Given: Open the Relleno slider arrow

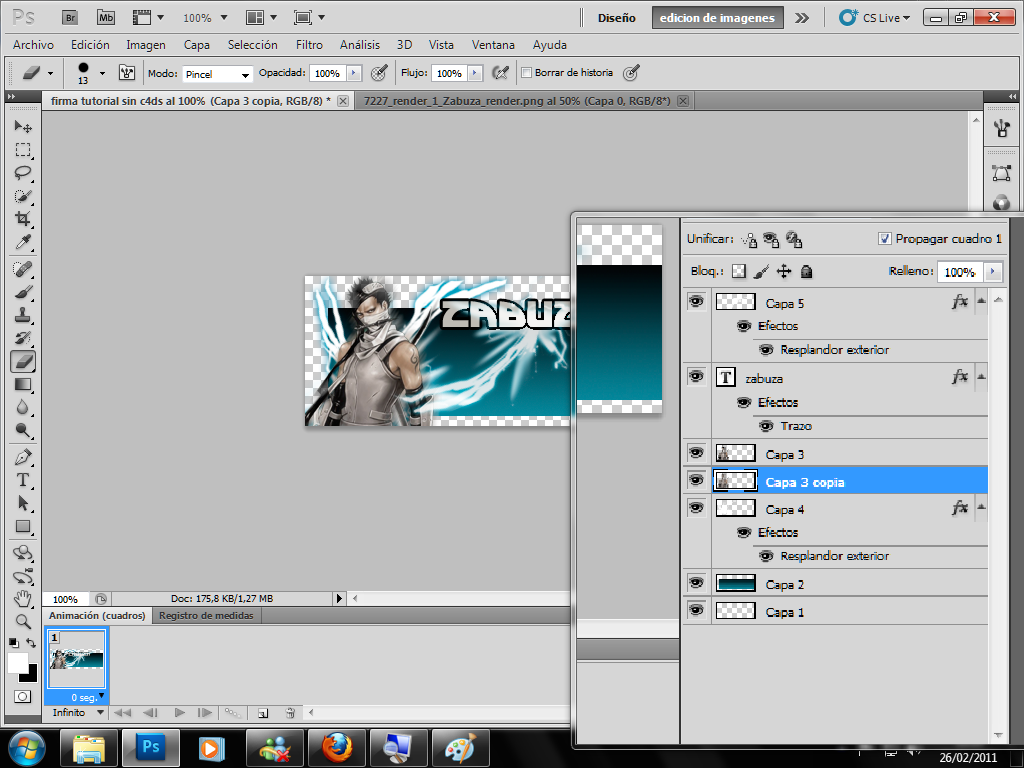Looking at the screenshot, I should pyautogui.click(x=993, y=271).
